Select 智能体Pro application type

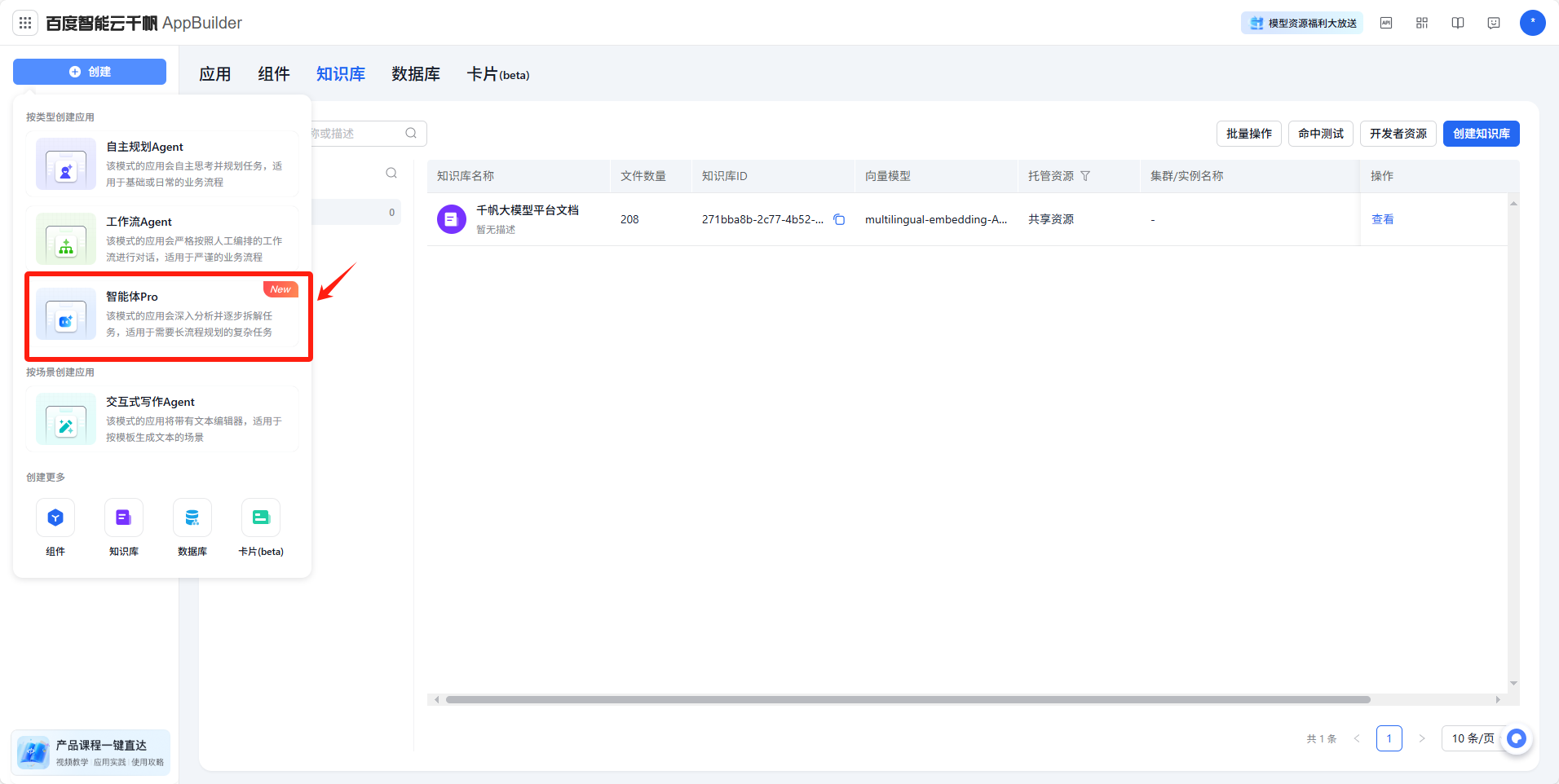tap(168, 315)
